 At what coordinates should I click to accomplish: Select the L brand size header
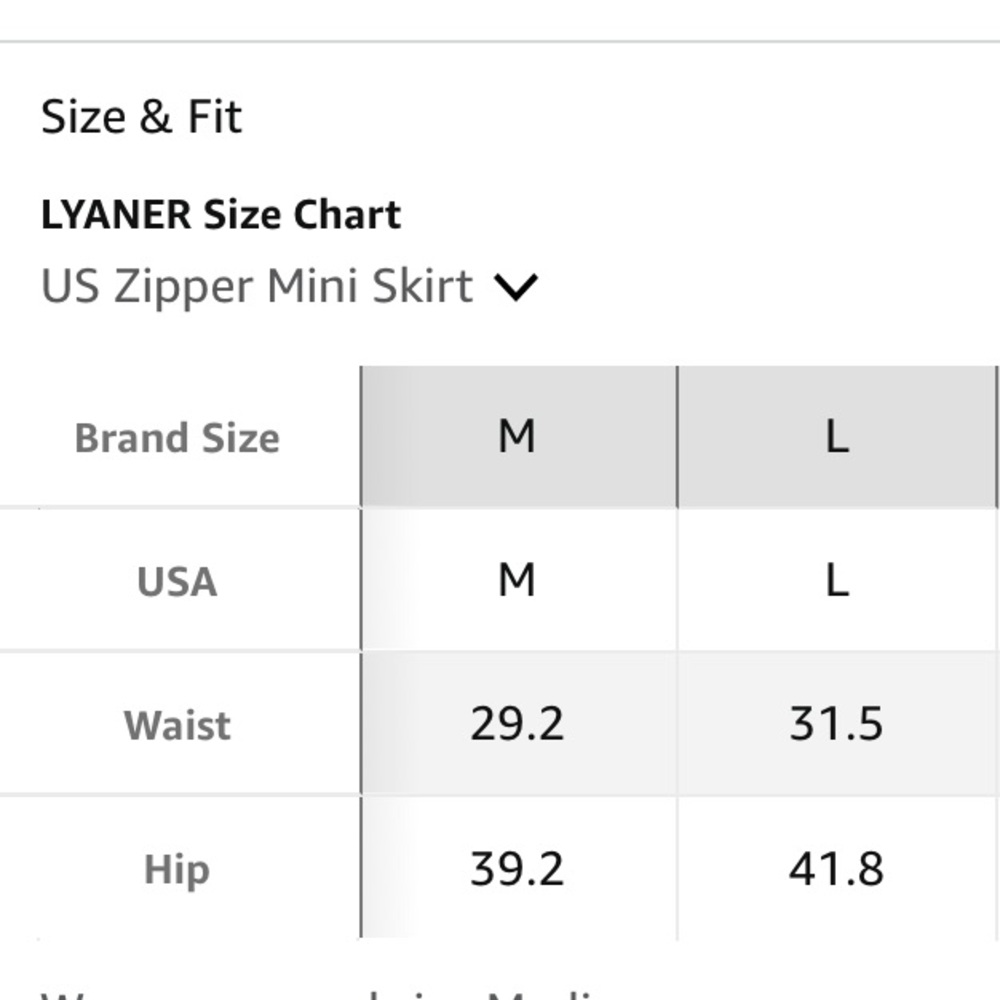(836, 437)
